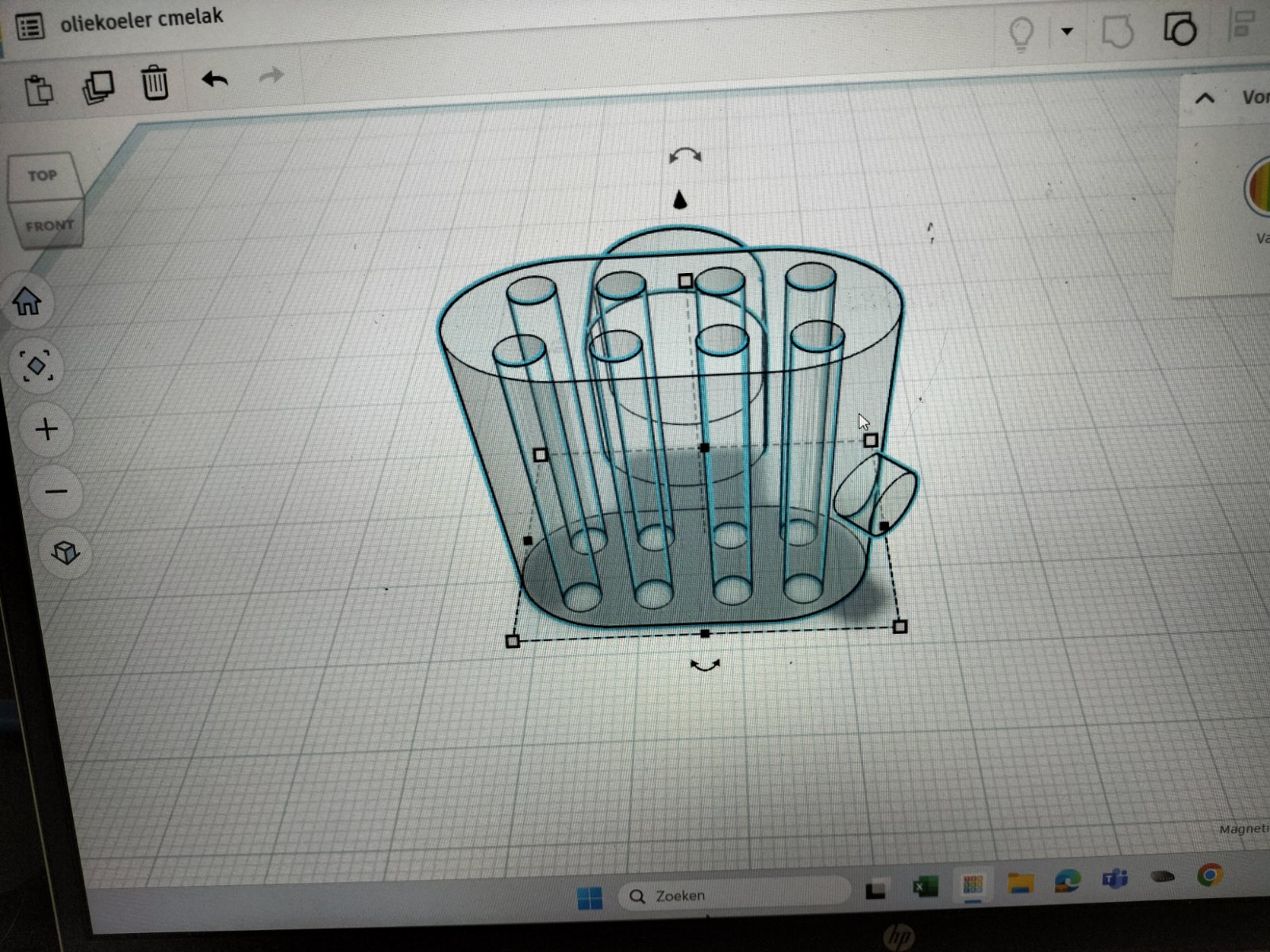Viewport: 1270px width, 952px height.
Task: Open Microsoft Teams from the taskbar
Action: [1115, 879]
